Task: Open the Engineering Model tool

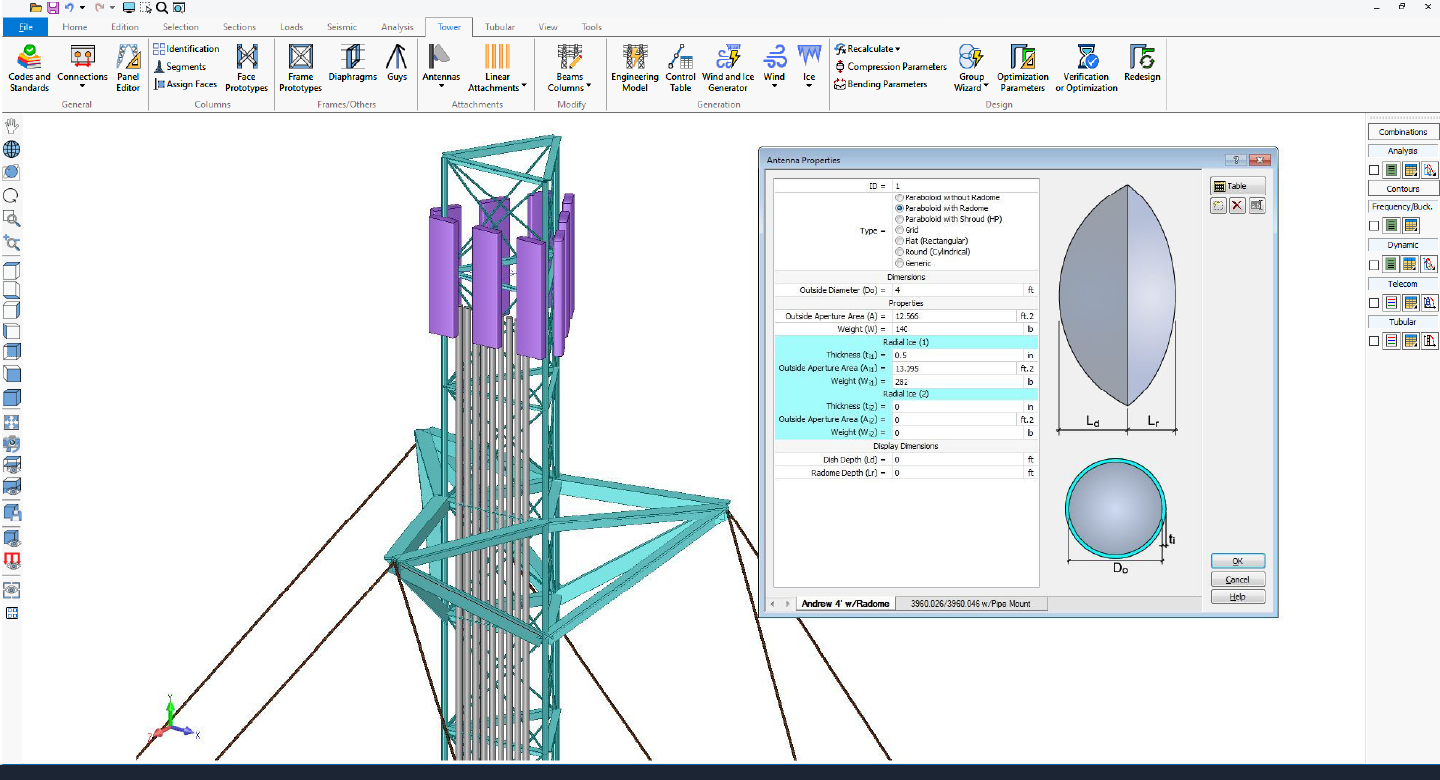Action: pos(634,67)
